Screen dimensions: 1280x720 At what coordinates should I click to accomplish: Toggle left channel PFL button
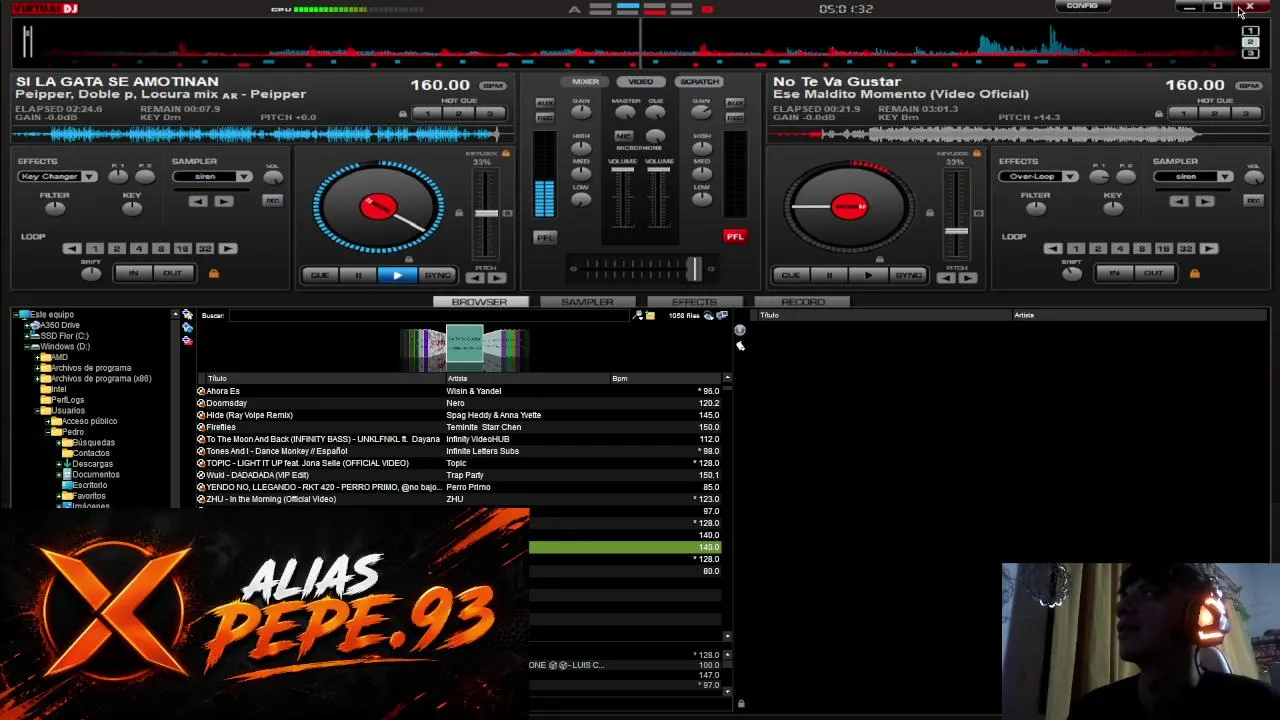[545, 237]
